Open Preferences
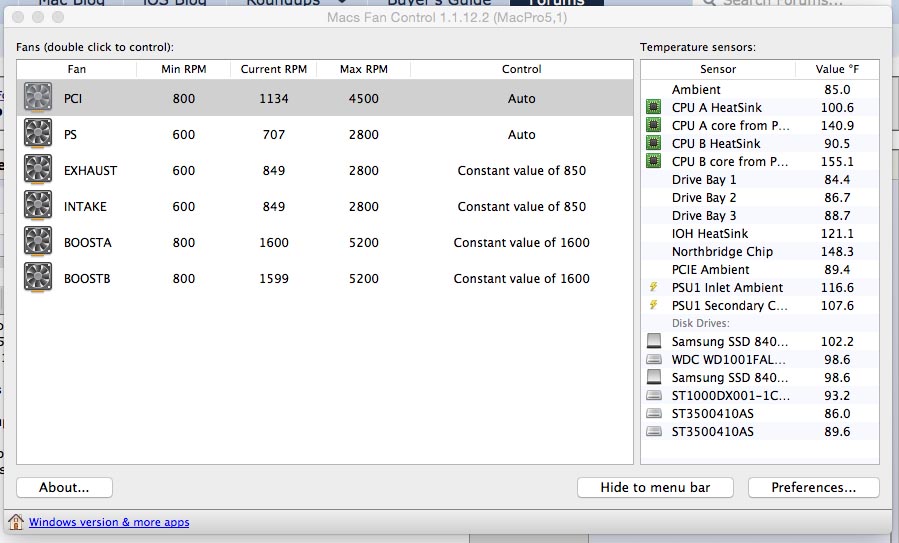 814,487
